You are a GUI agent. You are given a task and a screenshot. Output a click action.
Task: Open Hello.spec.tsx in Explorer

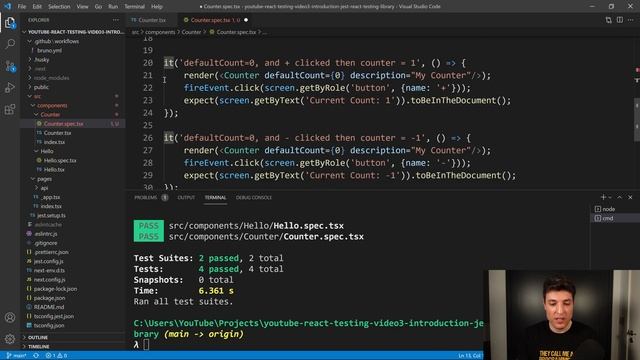(x=73, y=160)
